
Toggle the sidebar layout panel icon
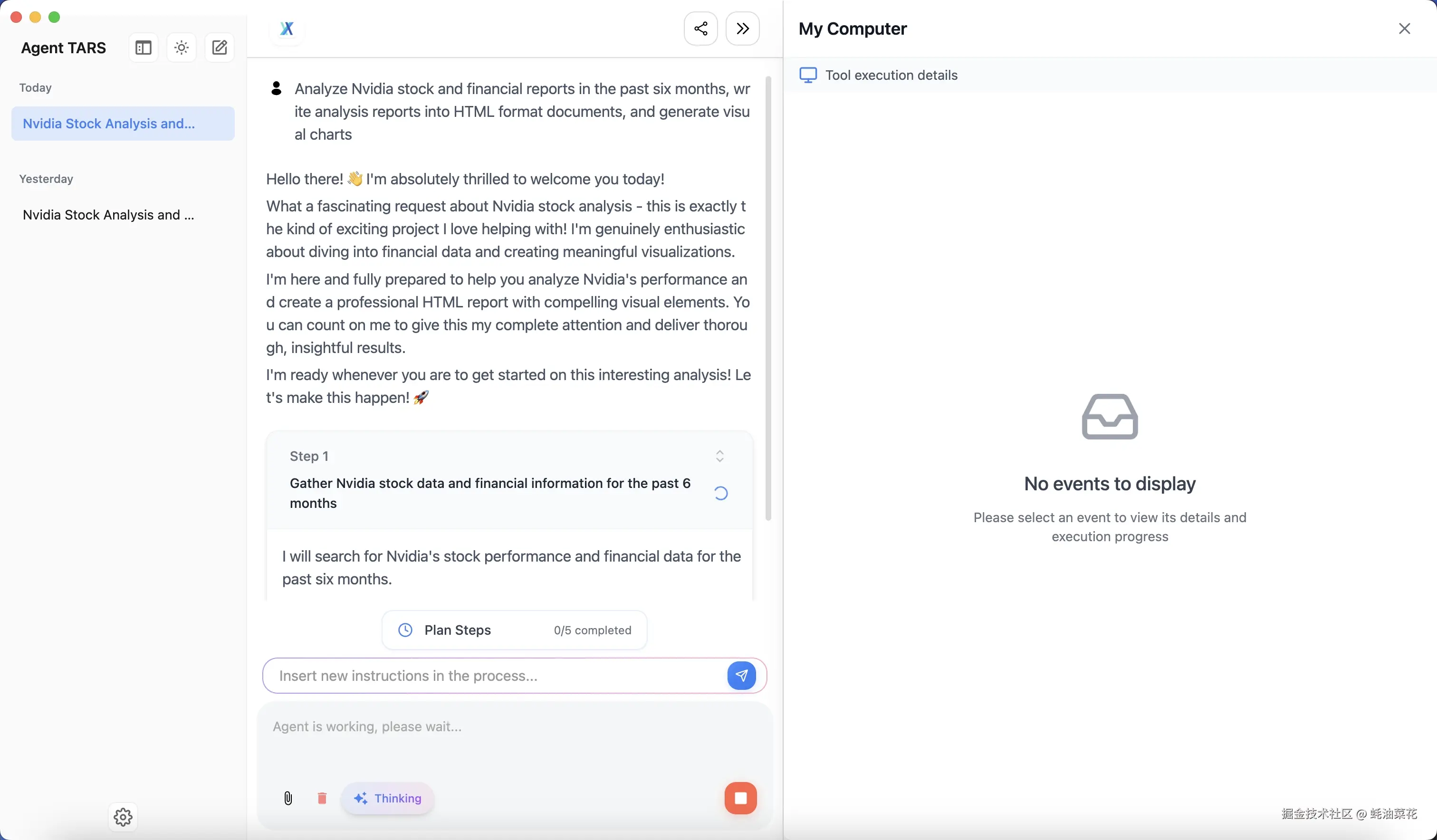pos(143,48)
